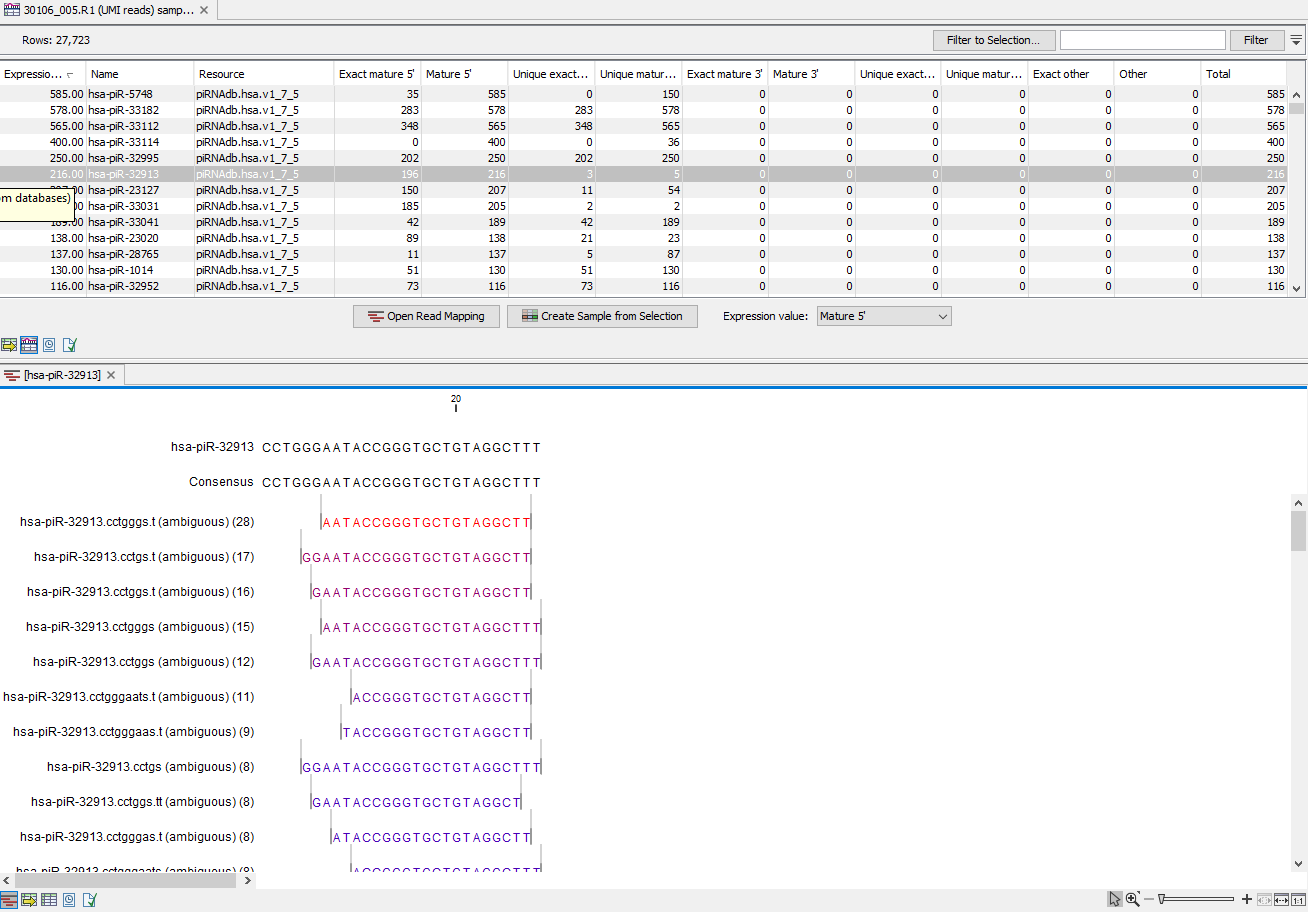The width and height of the screenshot is (1308, 912).
Task: Click the Open Read Mapping button
Action: tap(425, 316)
